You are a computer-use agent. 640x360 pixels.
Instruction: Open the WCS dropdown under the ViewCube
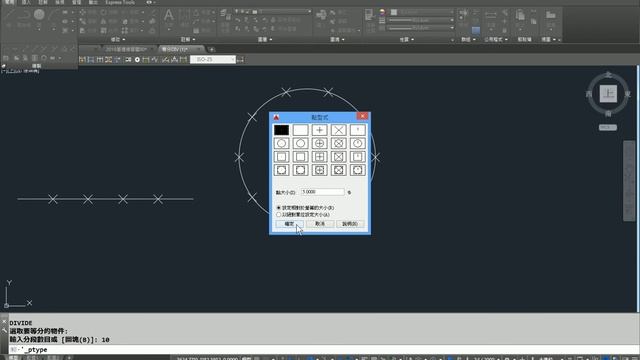tap(608, 127)
